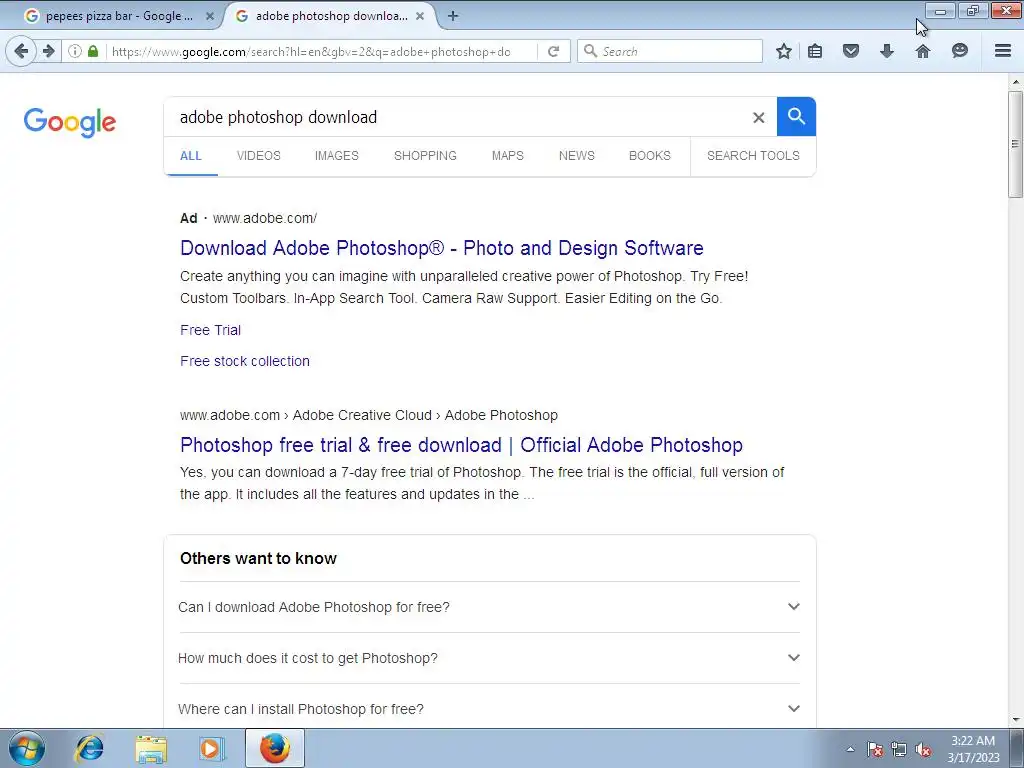
Task: Click the 'www.adobe.com/' ad URL text
Action: pos(264,218)
